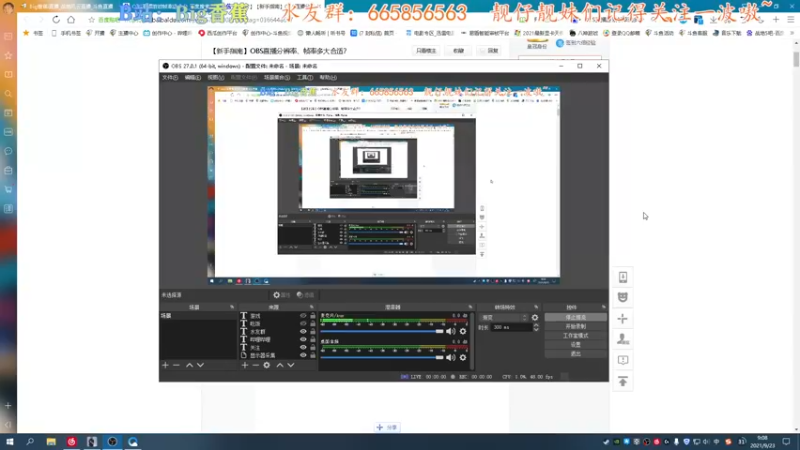
Task: Mute the 桌面音频 audio track
Action: coord(451,358)
